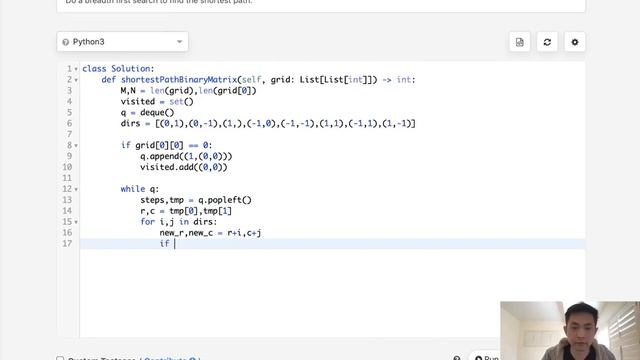Image resolution: width=640 pixels, height=360 pixels.
Task: Click 'M,N = len(grid),len(grid[0])' line
Action: [x=189, y=90]
